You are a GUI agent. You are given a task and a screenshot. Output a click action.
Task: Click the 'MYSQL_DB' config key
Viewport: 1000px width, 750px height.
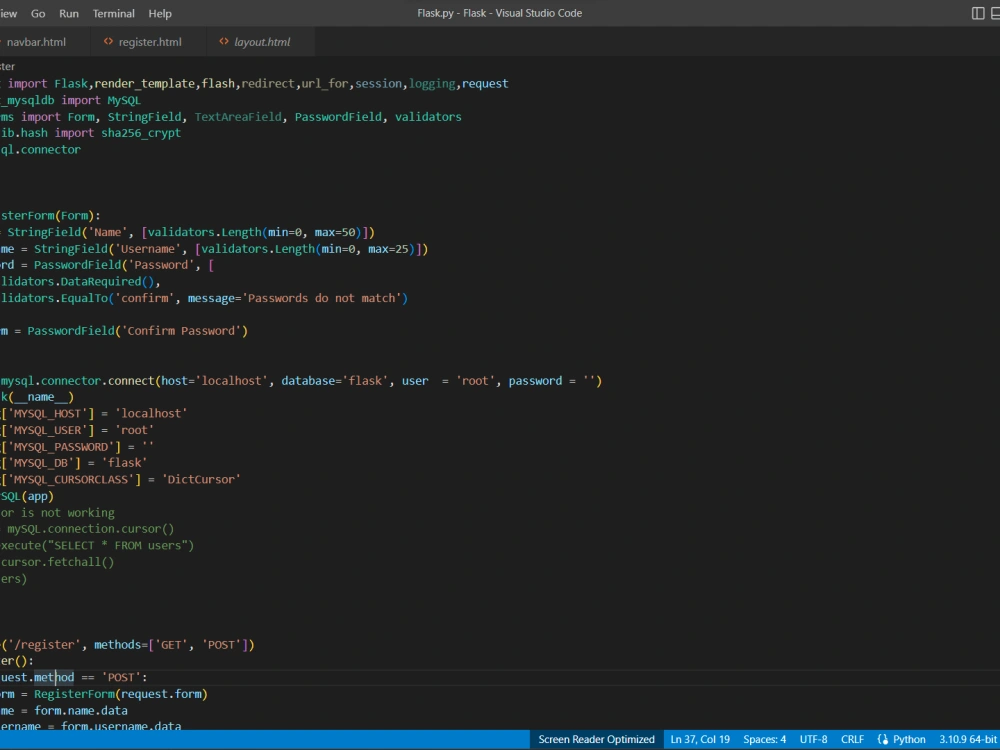click(41, 462)
